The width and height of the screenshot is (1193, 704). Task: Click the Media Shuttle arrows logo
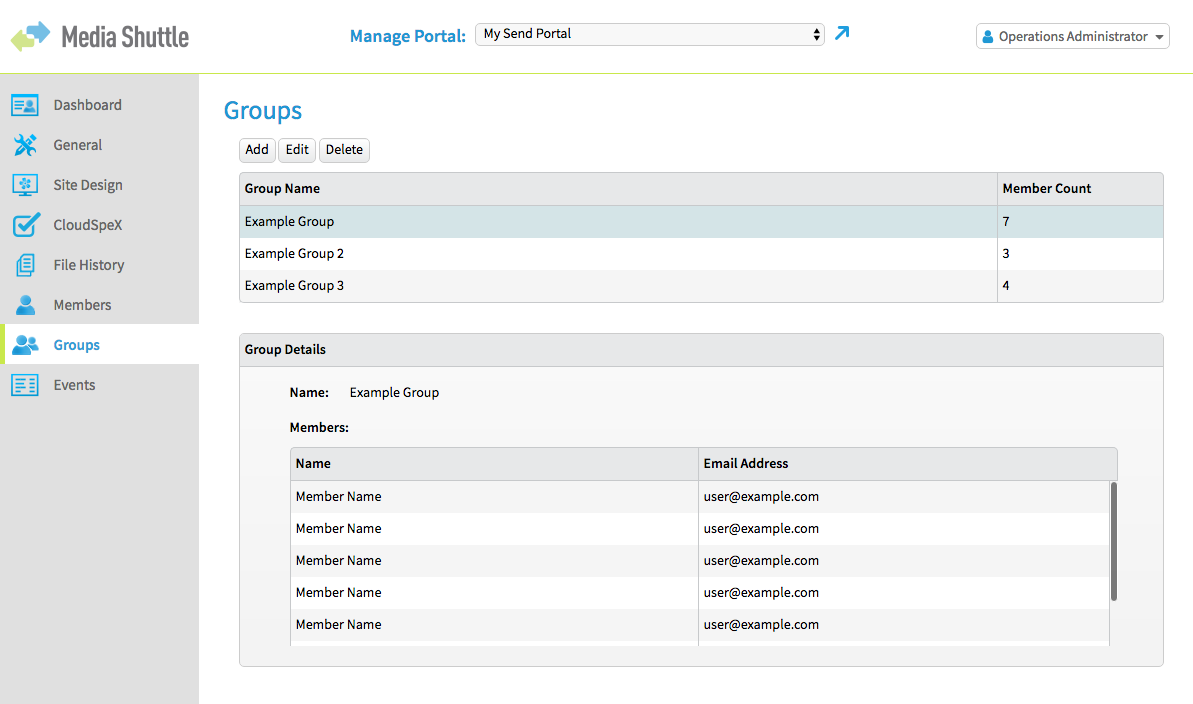[x=30, y=36]
